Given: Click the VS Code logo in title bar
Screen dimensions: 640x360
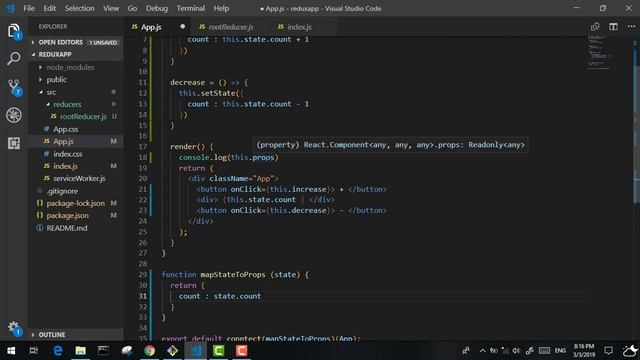Looking at the screenshot, I should (x=10, y=8).
